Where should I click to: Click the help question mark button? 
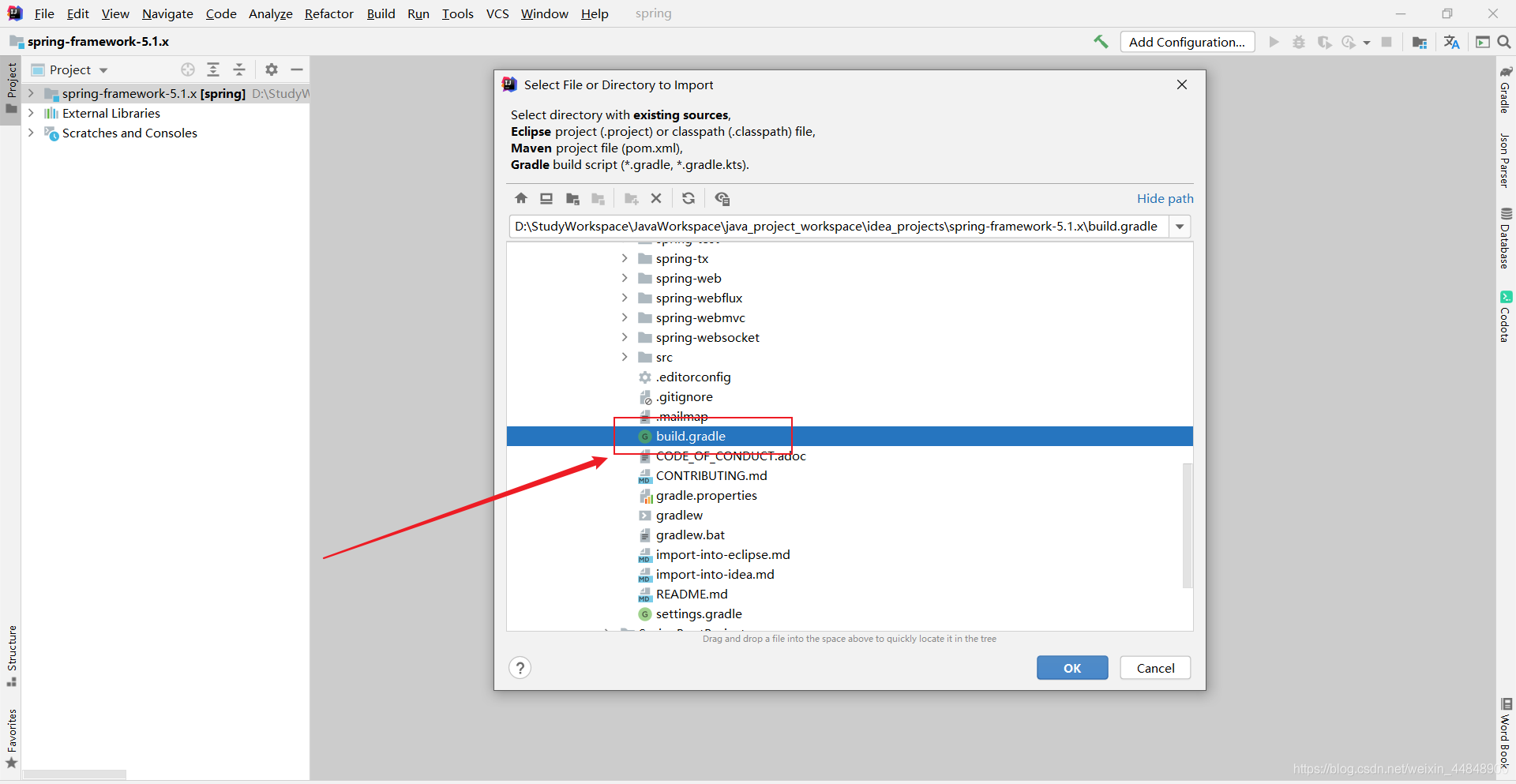[x=520, y=668]
